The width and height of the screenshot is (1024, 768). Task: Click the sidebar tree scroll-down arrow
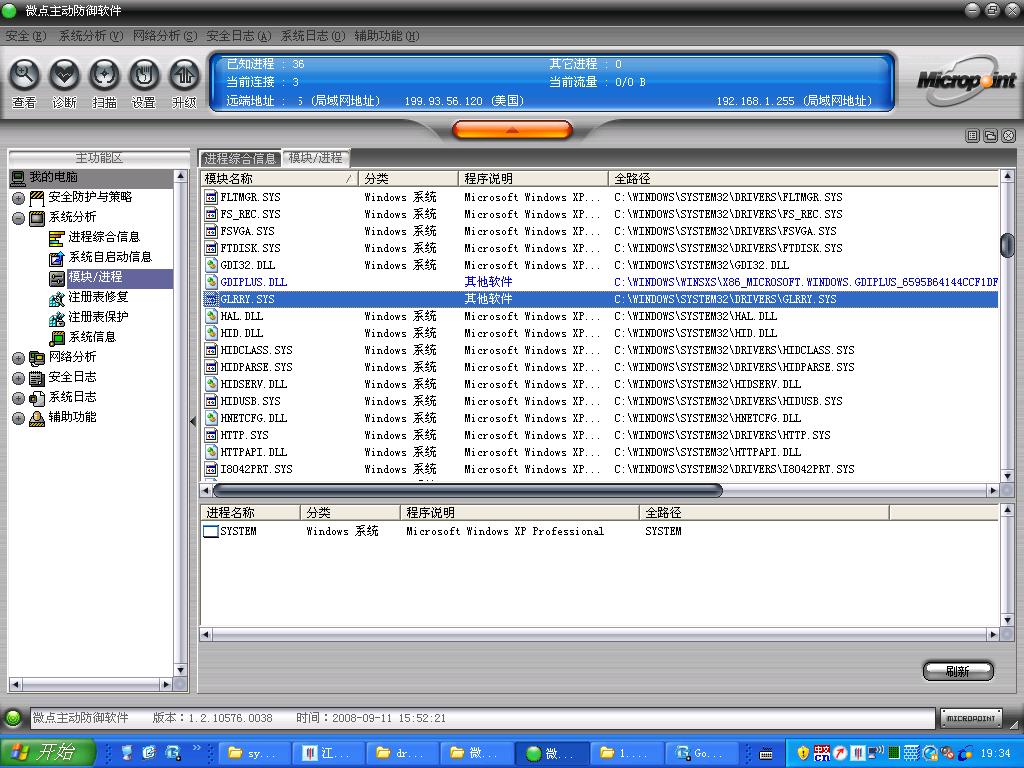[x=180, y=670]
